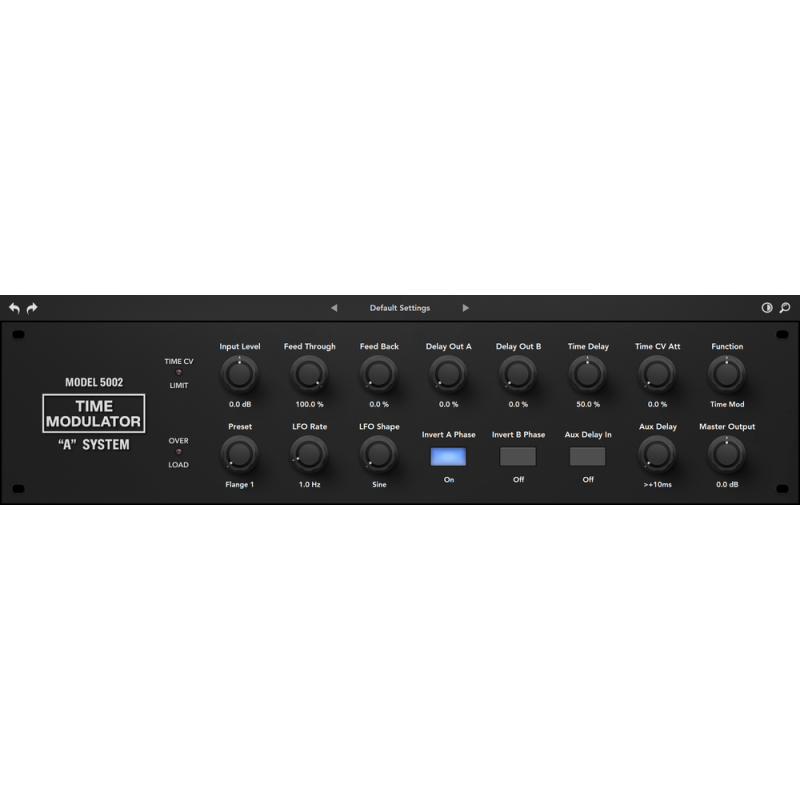
Task: Click the Default Settings preset name
Action: (400, 307)
